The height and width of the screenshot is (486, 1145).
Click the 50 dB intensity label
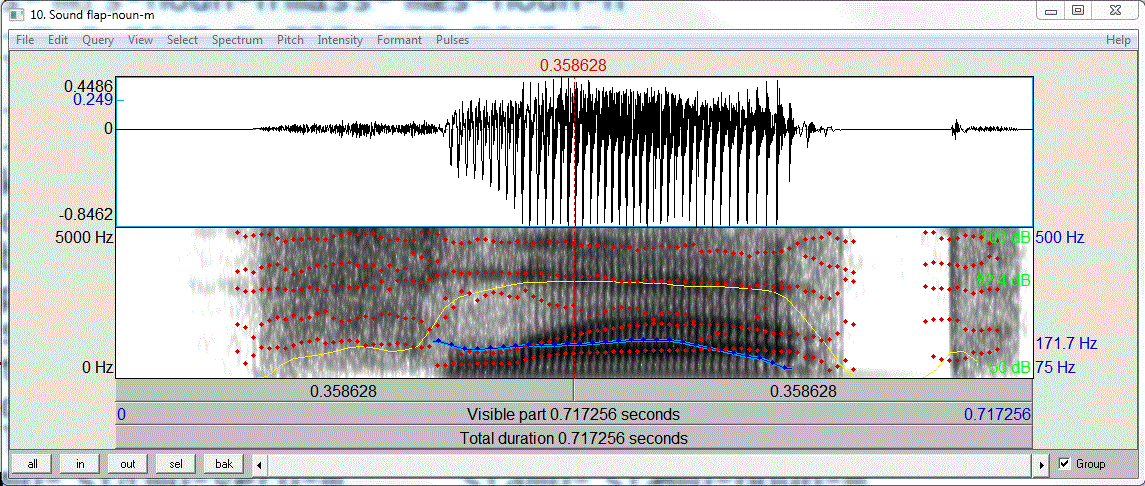(x=1010, y=368)
